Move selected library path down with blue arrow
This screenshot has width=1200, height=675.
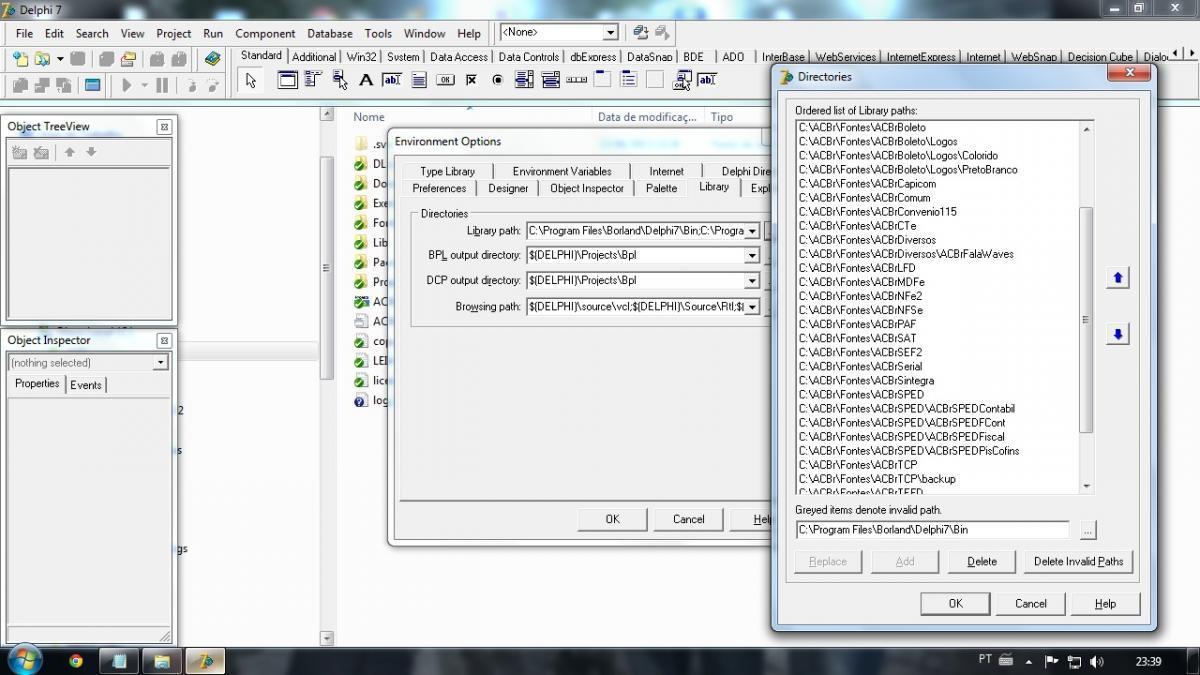point(1118,334)
